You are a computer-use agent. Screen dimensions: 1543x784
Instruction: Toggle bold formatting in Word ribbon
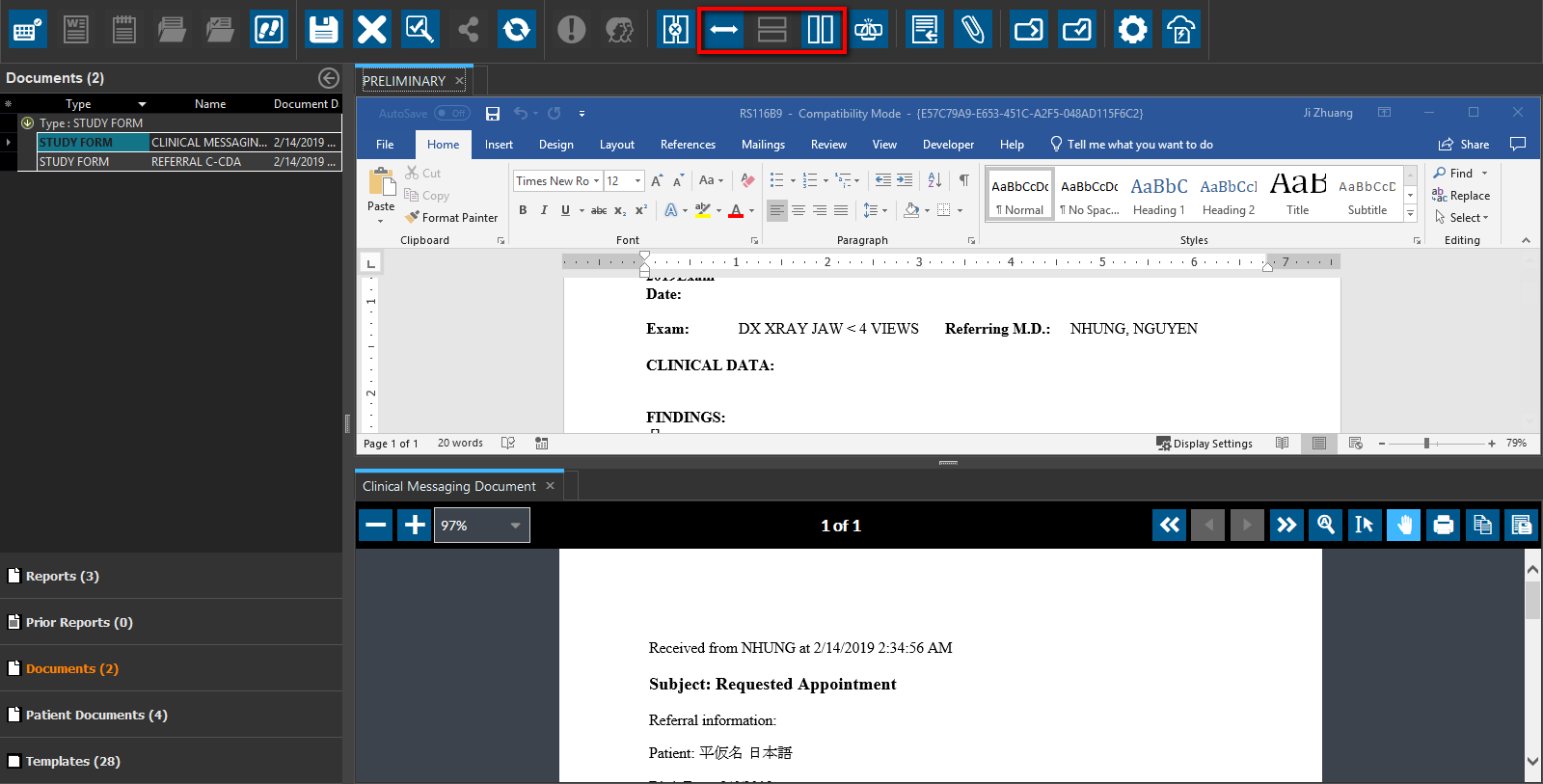[523, 210]
